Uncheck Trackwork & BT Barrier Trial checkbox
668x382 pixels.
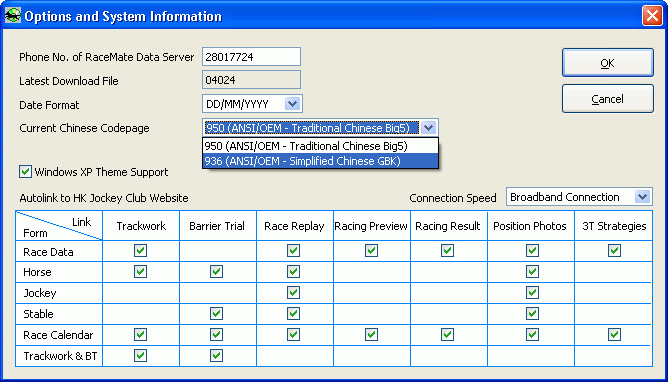(x=216, y=355)
